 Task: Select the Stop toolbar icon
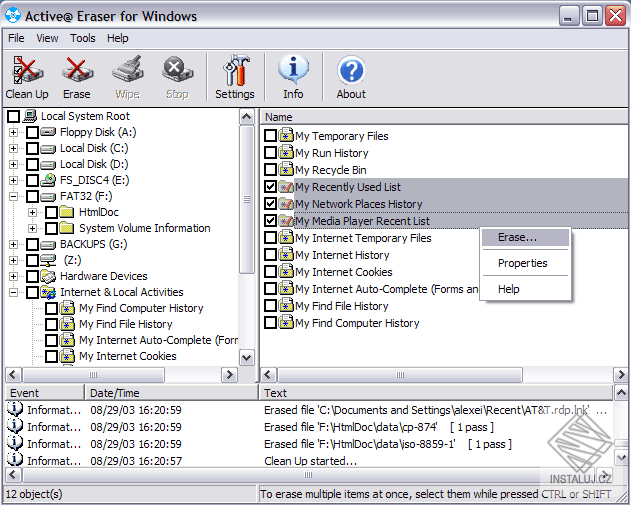click(177, 77)
